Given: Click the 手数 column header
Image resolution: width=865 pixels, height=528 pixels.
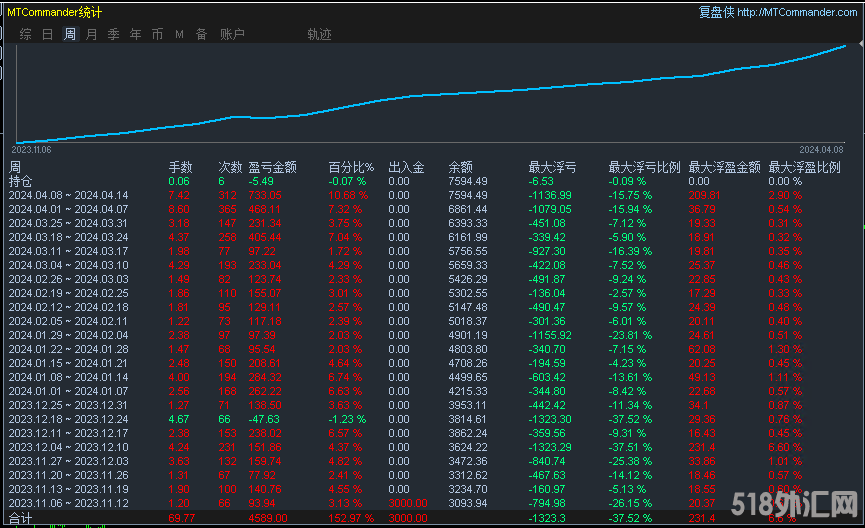Looking at the screenshot, I should (180, 167).
